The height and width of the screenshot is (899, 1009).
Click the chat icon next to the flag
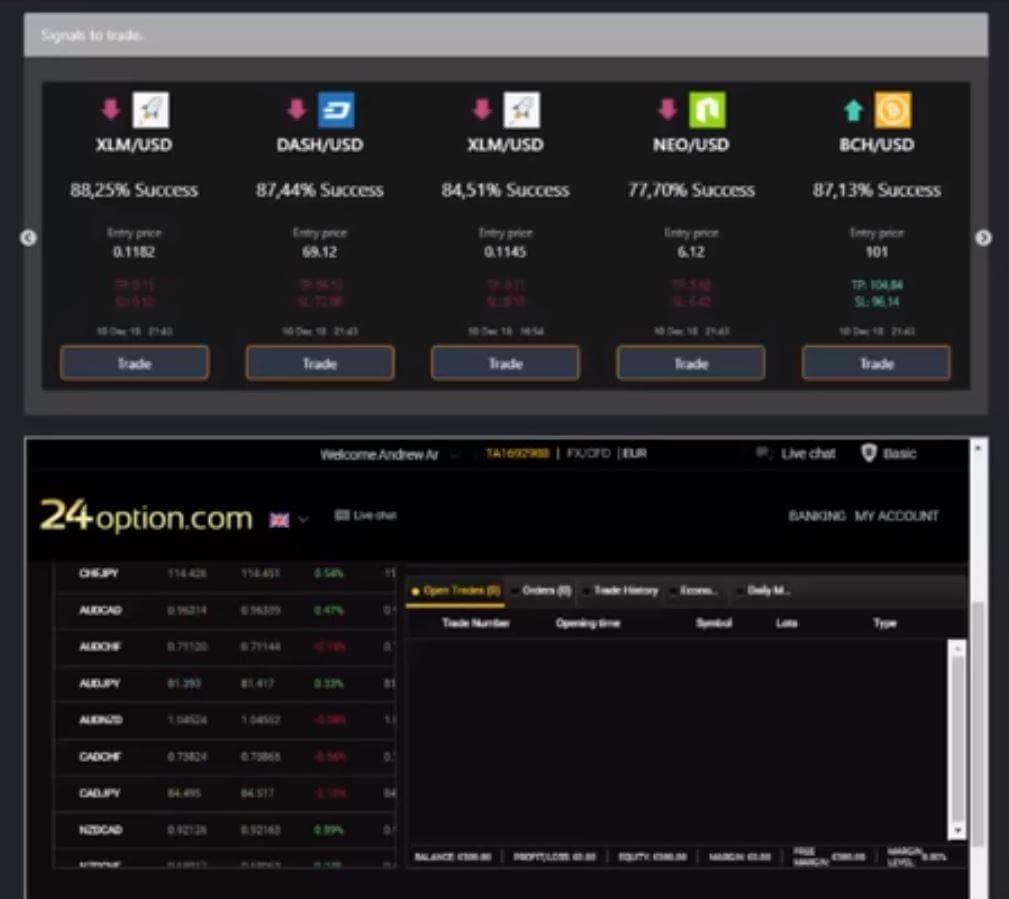coord(342,515)
